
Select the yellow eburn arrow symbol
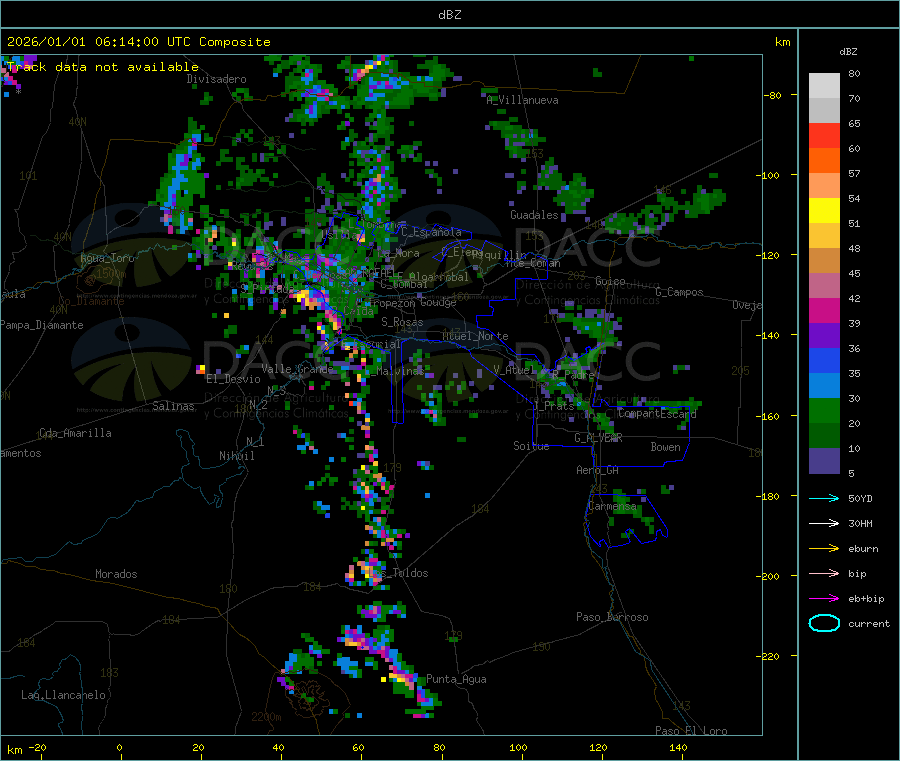(x=824, y=548)
